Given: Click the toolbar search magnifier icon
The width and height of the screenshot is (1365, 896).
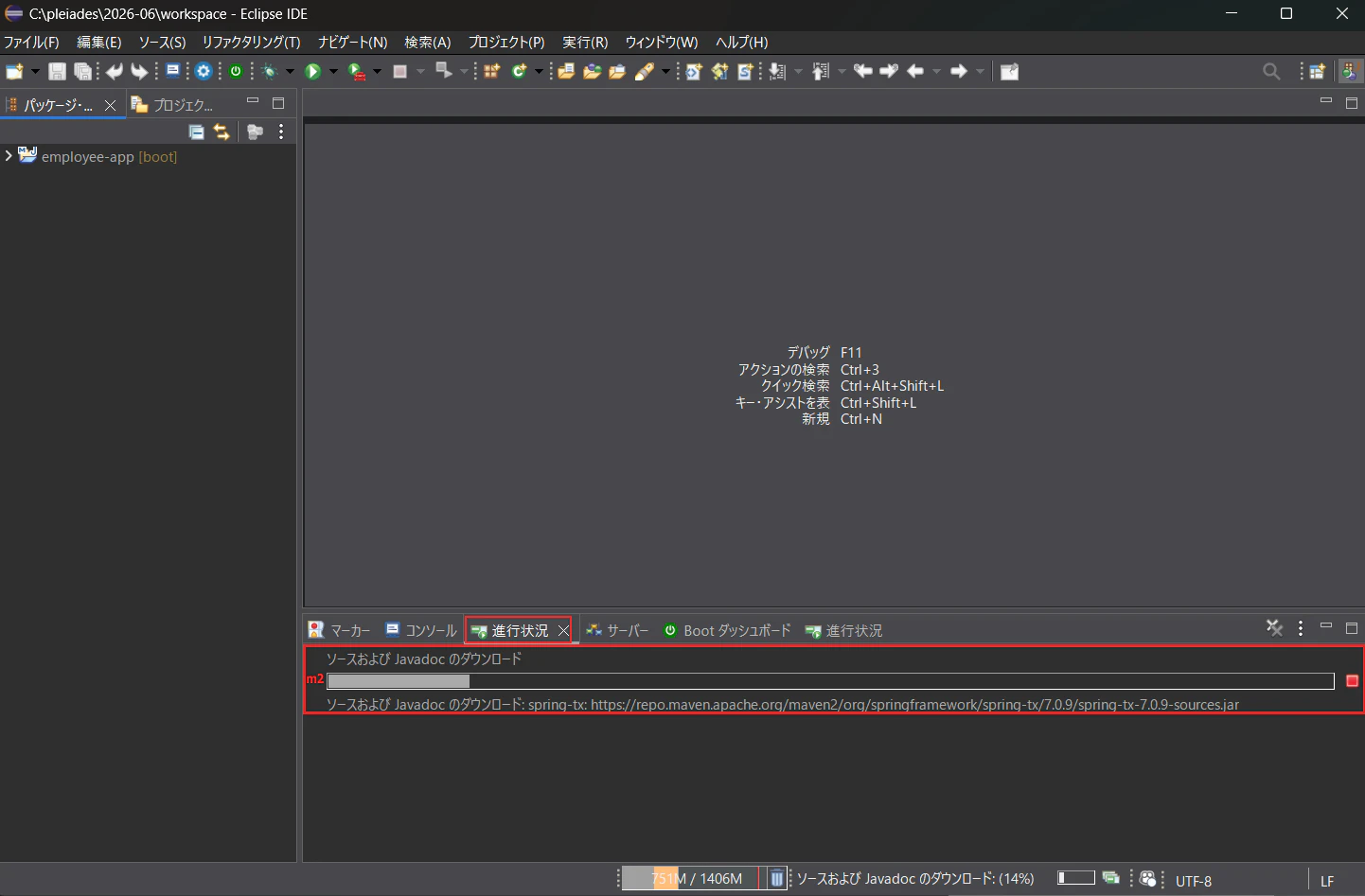Looking at the screenshot, I should 1271,72.
